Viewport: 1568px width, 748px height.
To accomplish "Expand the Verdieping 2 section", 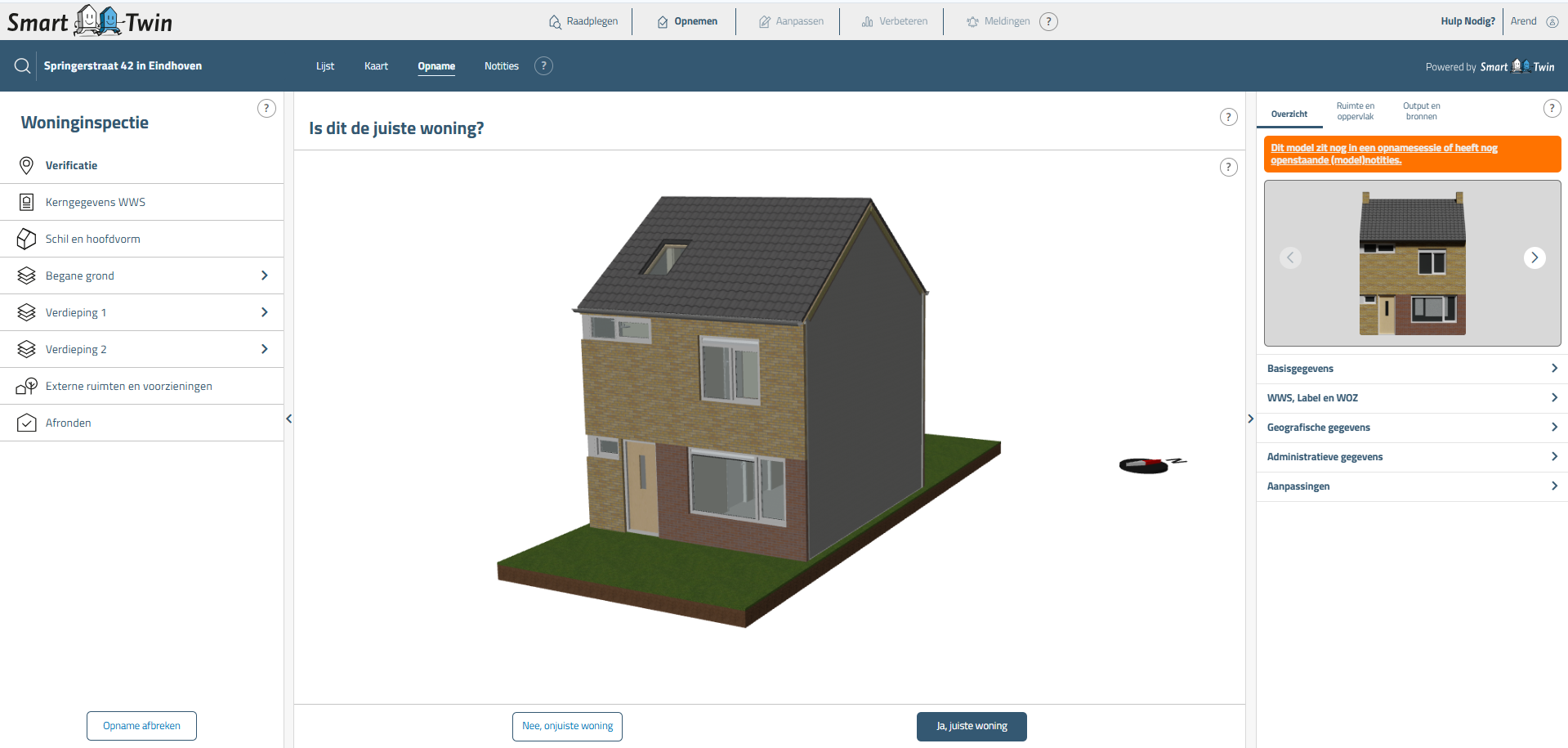I will [264, 350].
